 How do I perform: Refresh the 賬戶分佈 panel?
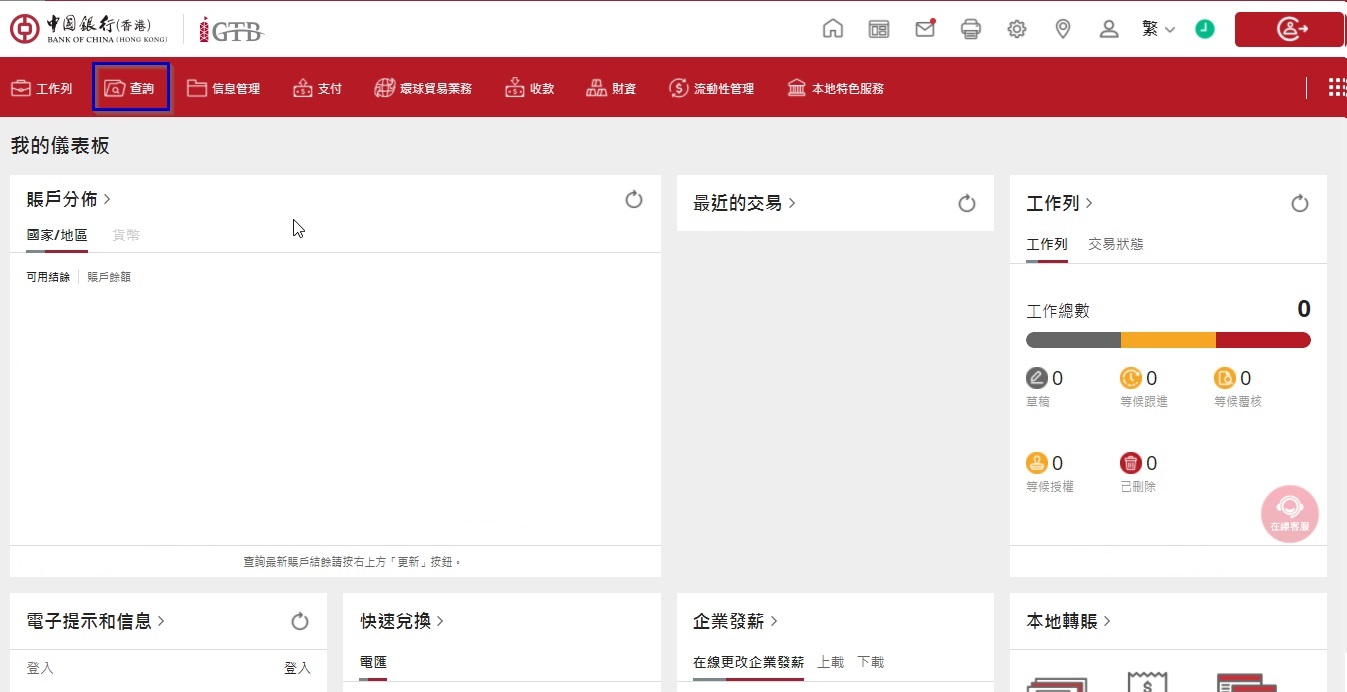click(x=634, y=200)
